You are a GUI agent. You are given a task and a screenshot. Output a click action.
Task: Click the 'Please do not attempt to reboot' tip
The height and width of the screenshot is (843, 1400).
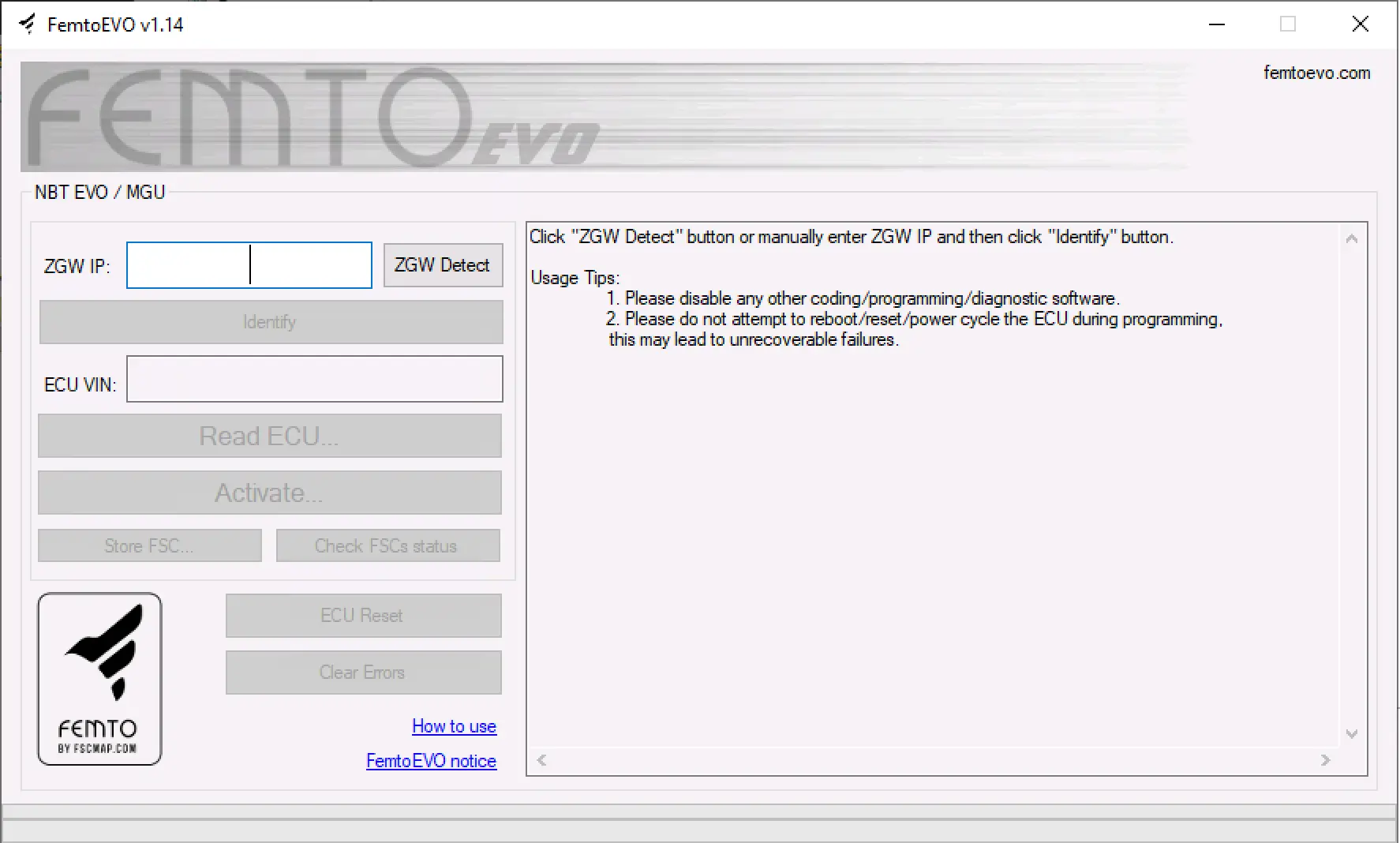coord(914,319)
